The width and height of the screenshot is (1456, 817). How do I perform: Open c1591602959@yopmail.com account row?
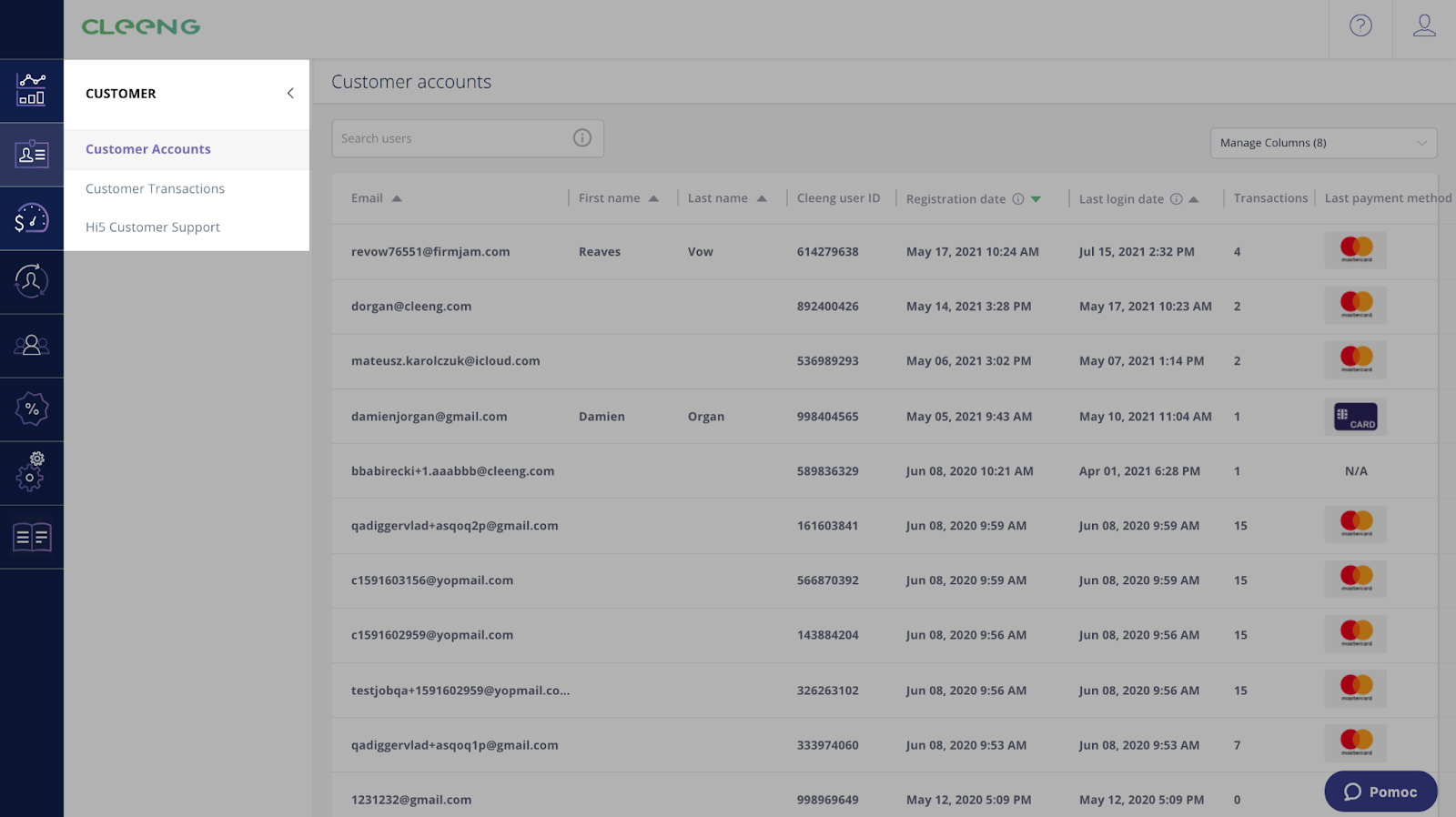click(885, 635)
